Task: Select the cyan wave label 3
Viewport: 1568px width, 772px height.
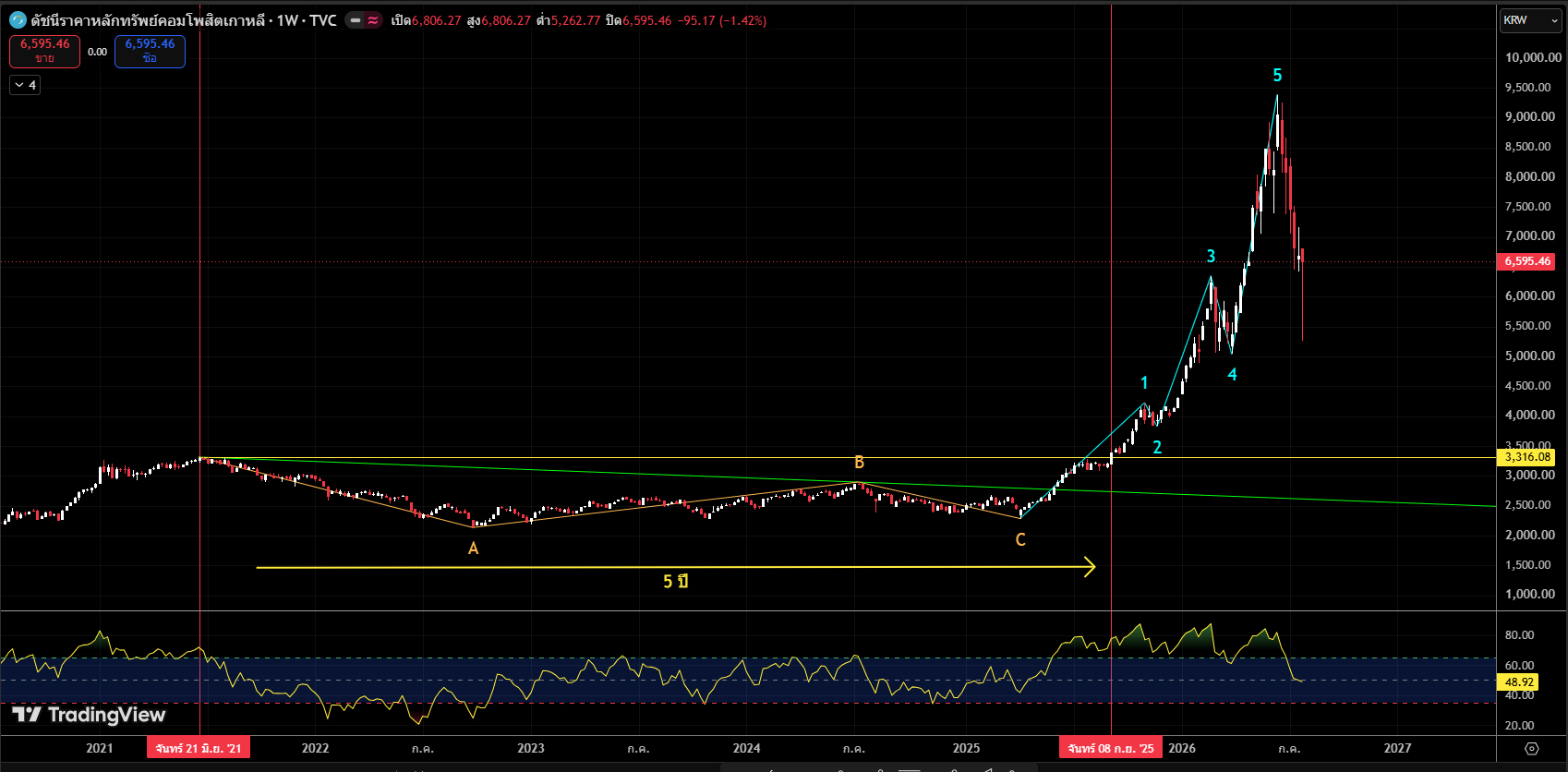Action: [1211, 256]
